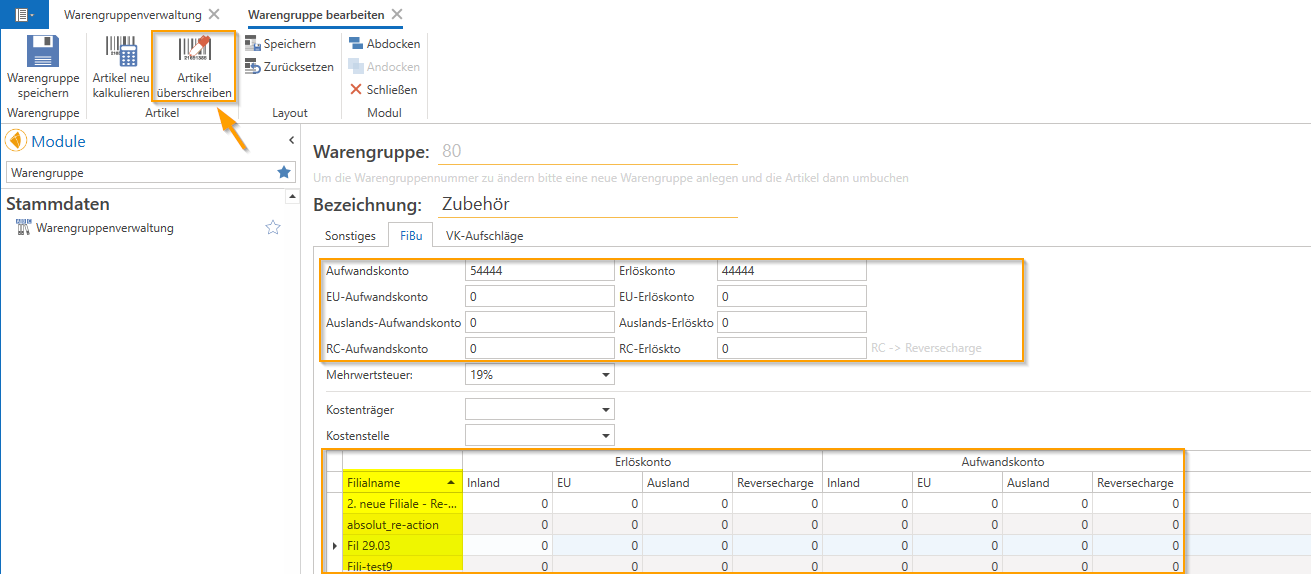Reset layout with Zurücksetzen

289,67
